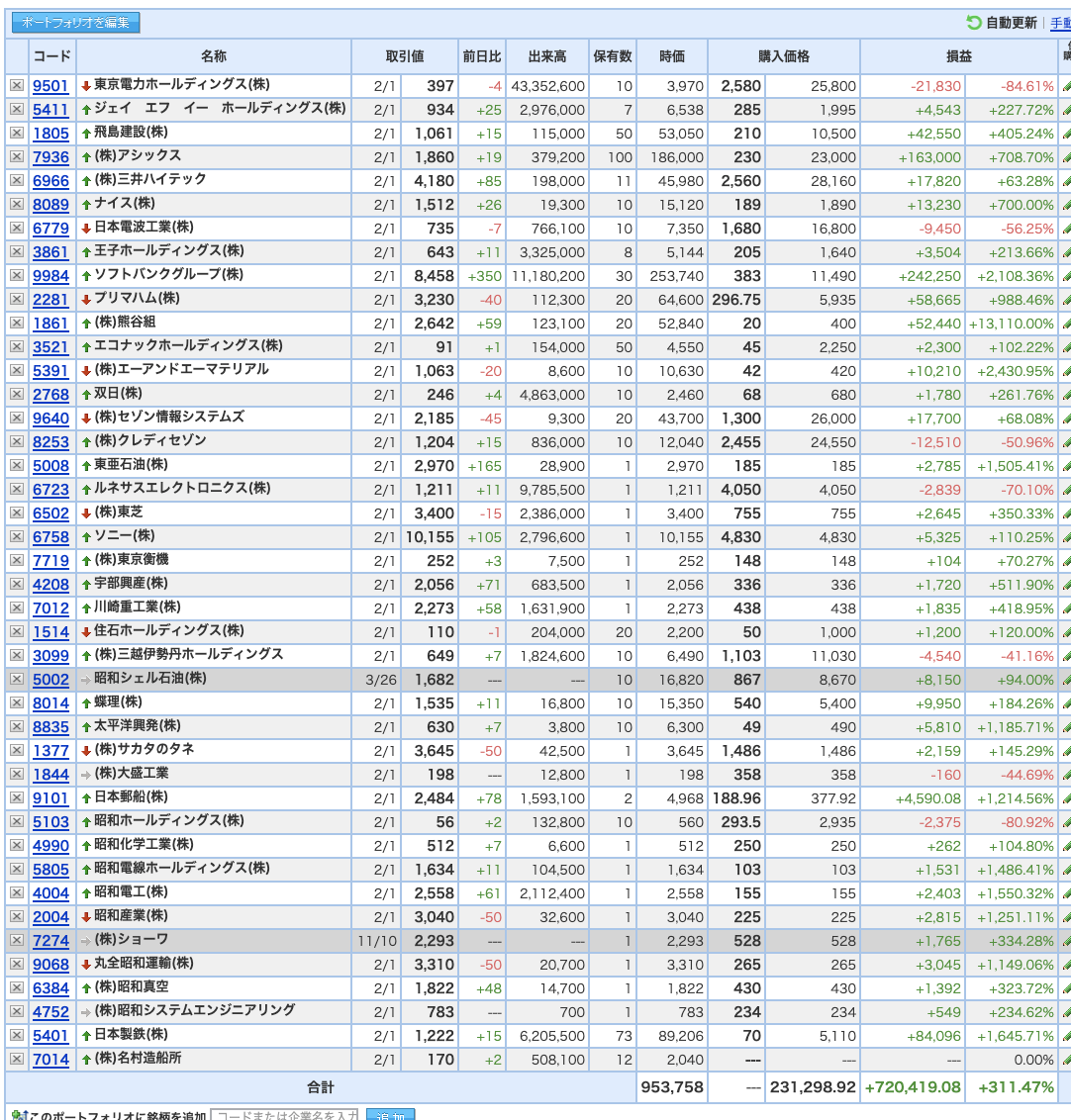Click the name ルネサスエレクトロニクス(株)
1071x1120 pixels.
pyautogui.click(x=182, y=489)
